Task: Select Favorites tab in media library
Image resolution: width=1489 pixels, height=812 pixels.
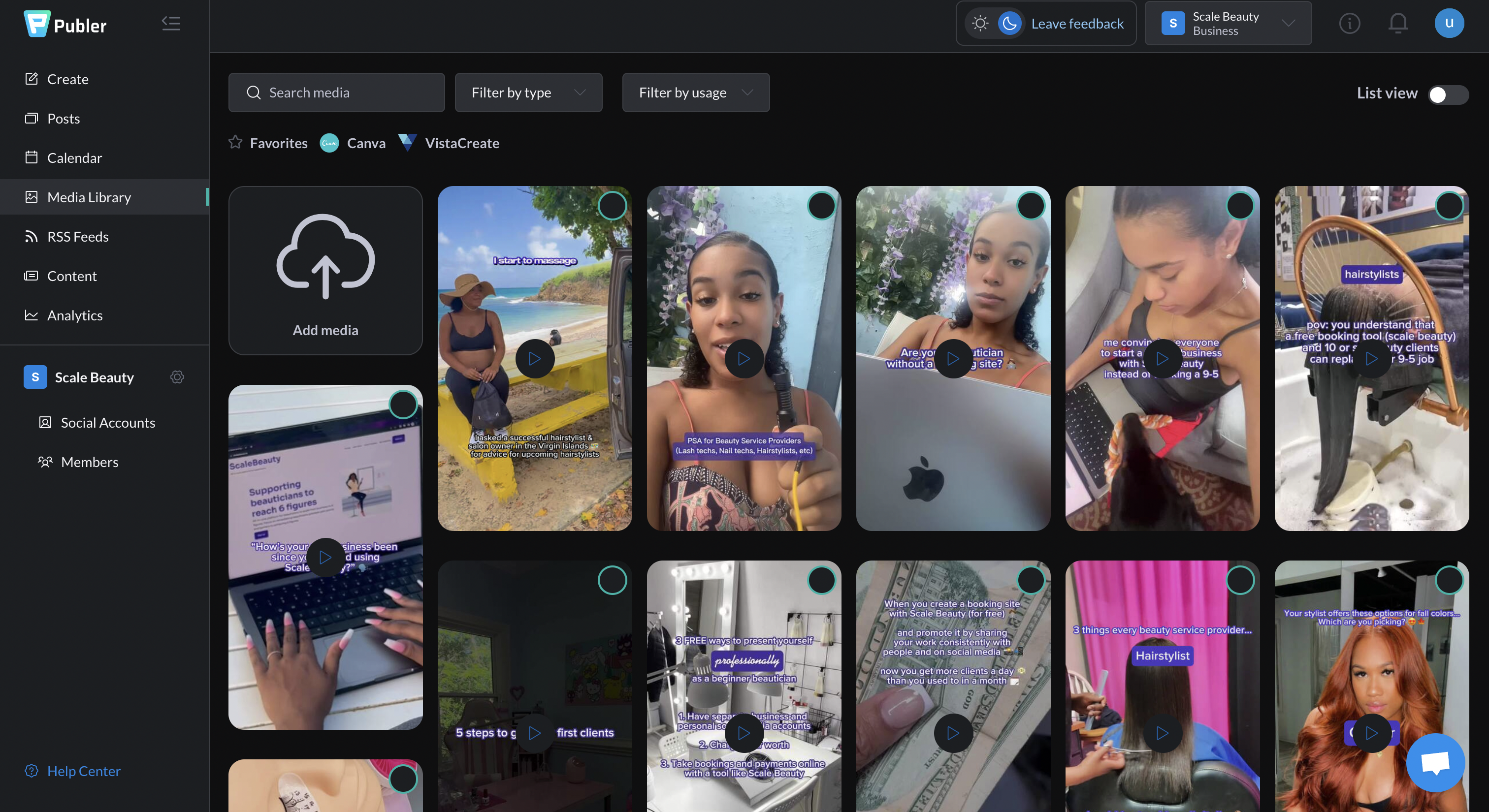Action: click(x=268, y=142)
